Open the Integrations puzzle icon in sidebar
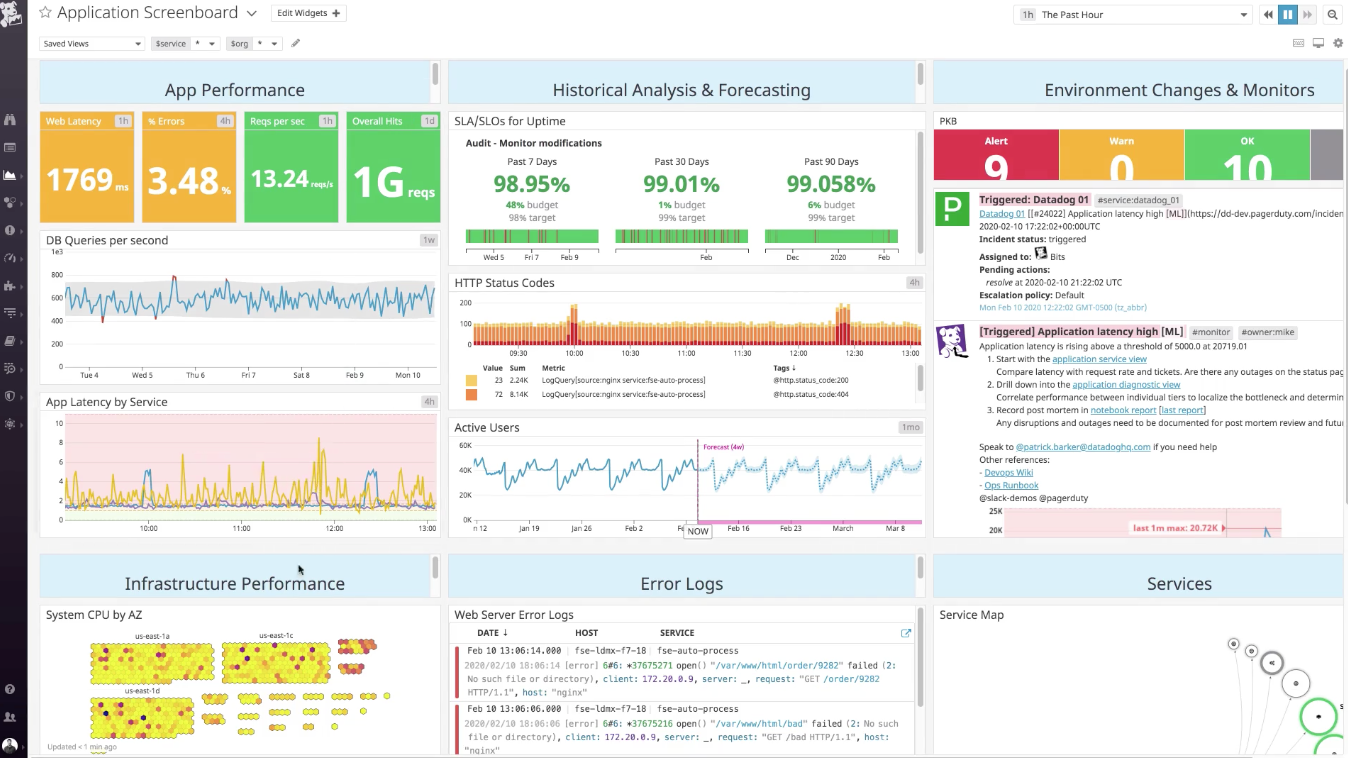 pyautogui.click(x=10, y=286)
